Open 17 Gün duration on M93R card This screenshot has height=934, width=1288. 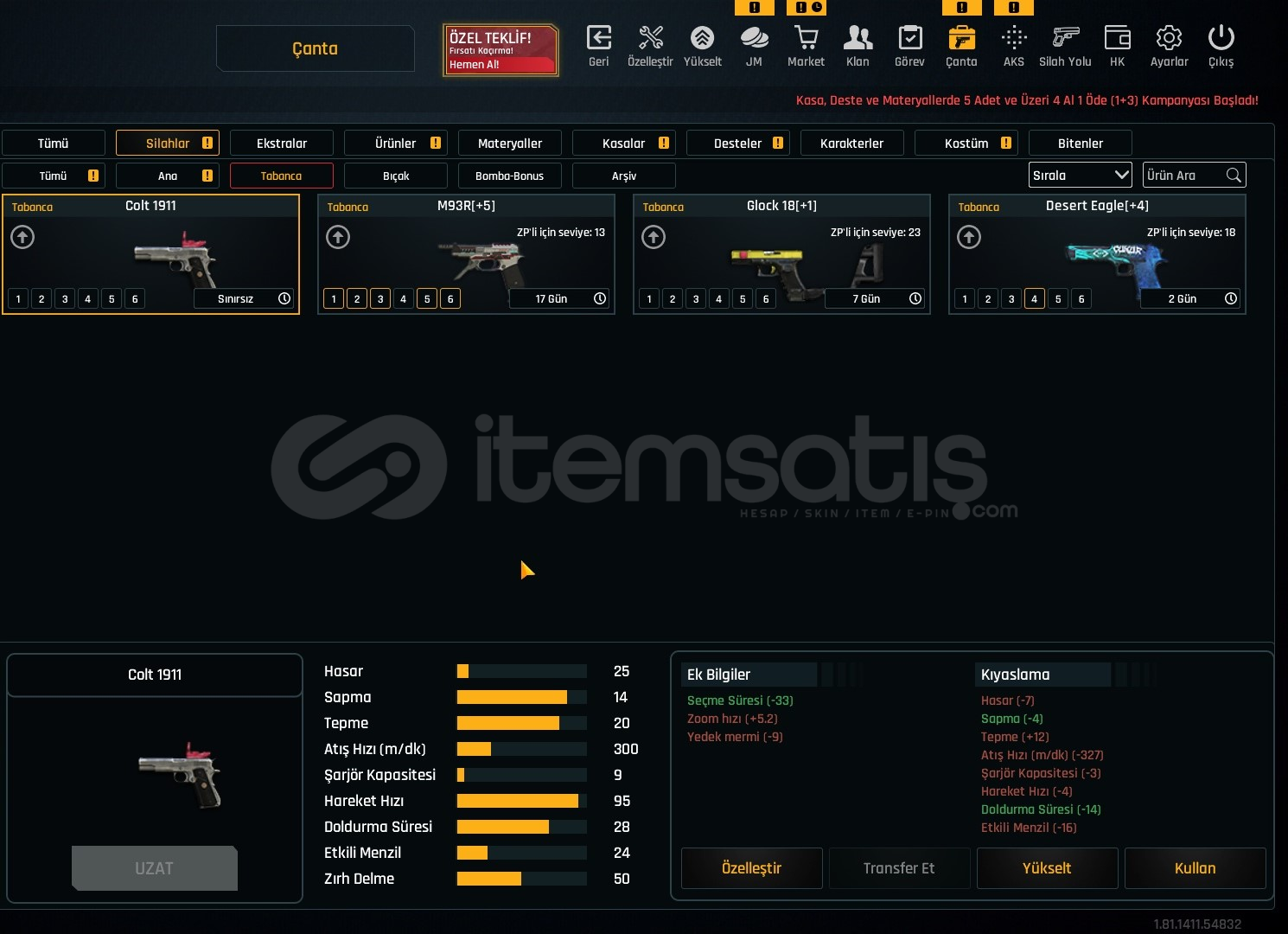pos(559,299)
